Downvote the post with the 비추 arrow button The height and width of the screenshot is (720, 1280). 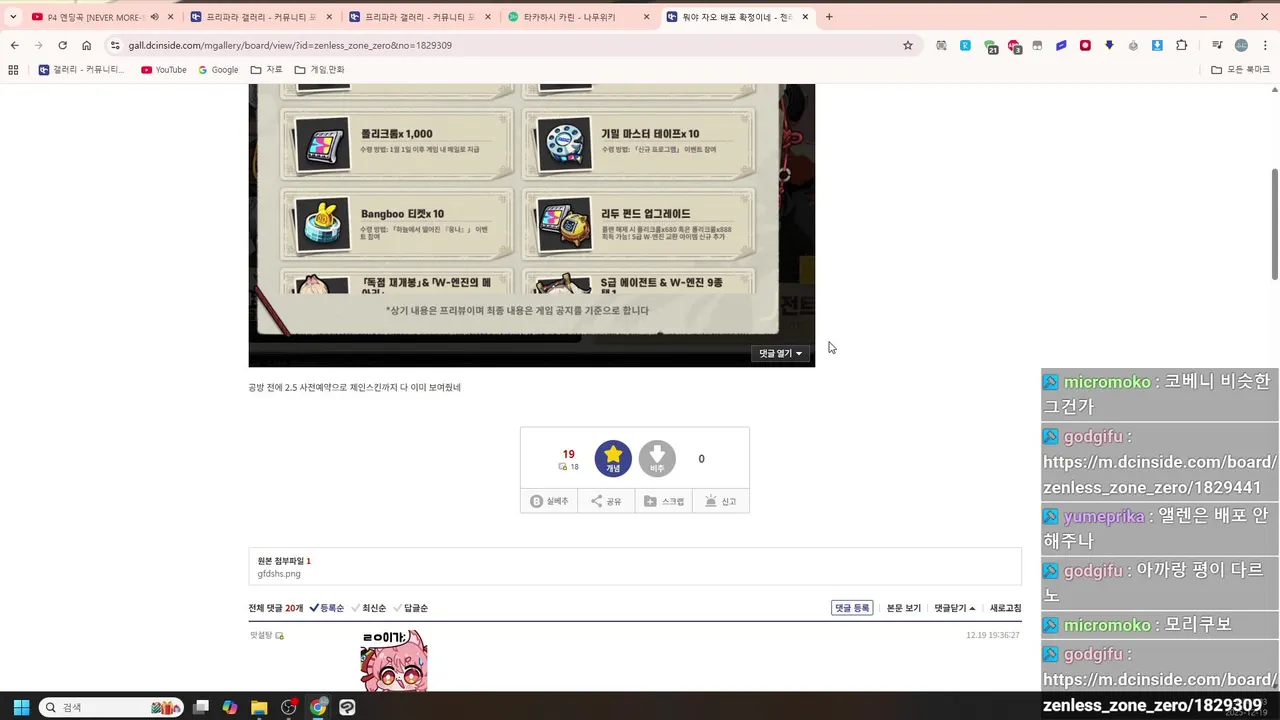[x=657, y=459]
